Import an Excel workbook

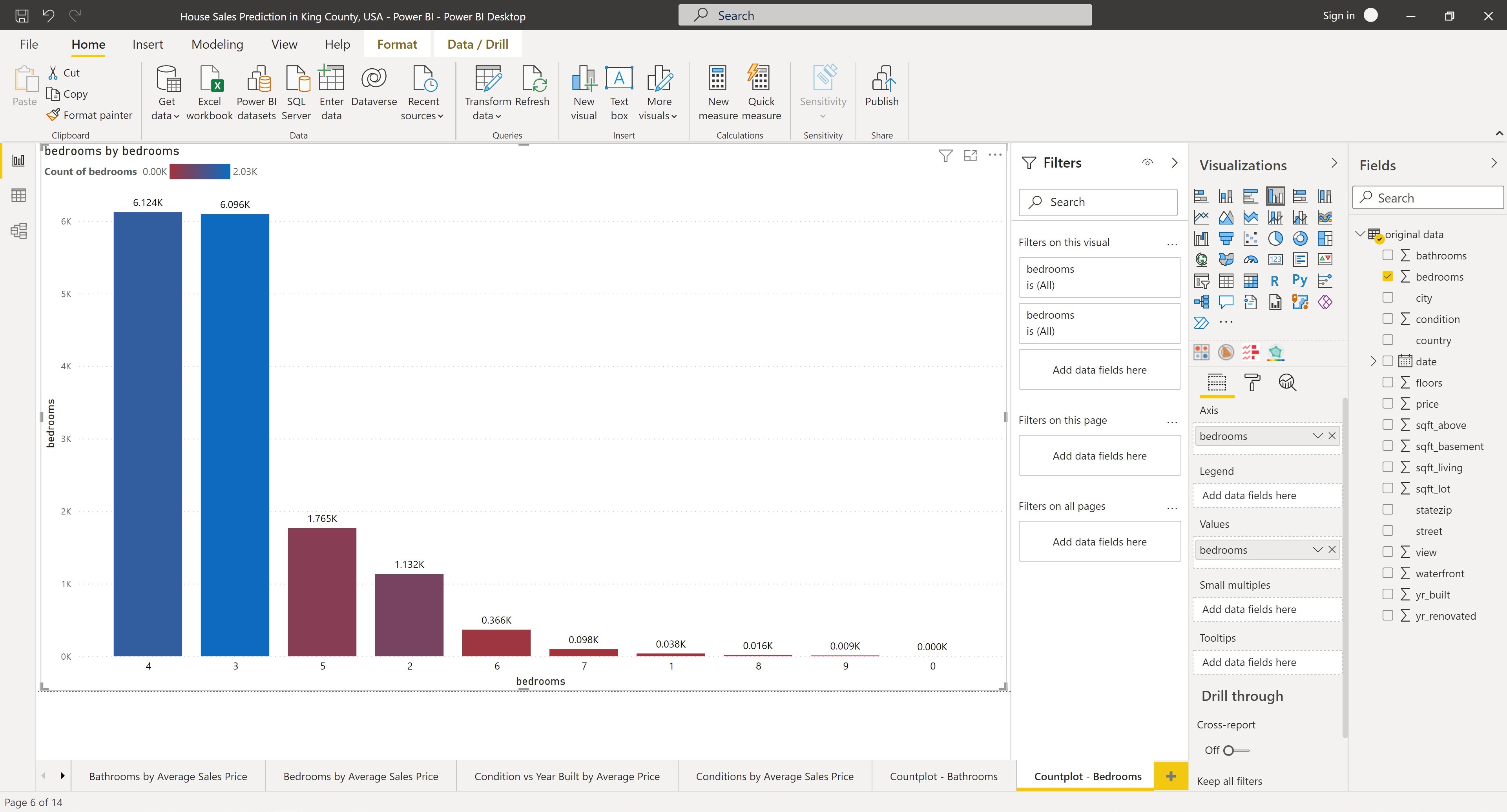(x=210, y=93)
